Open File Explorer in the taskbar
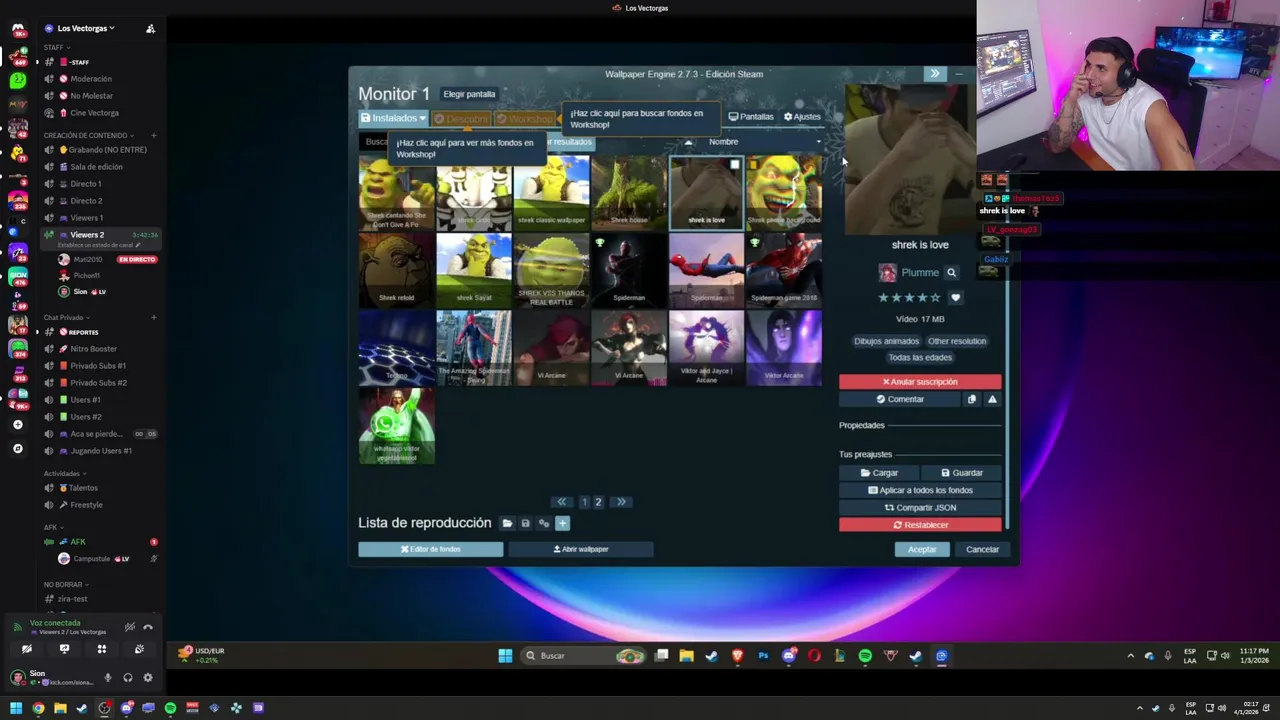 pos(686,656)
